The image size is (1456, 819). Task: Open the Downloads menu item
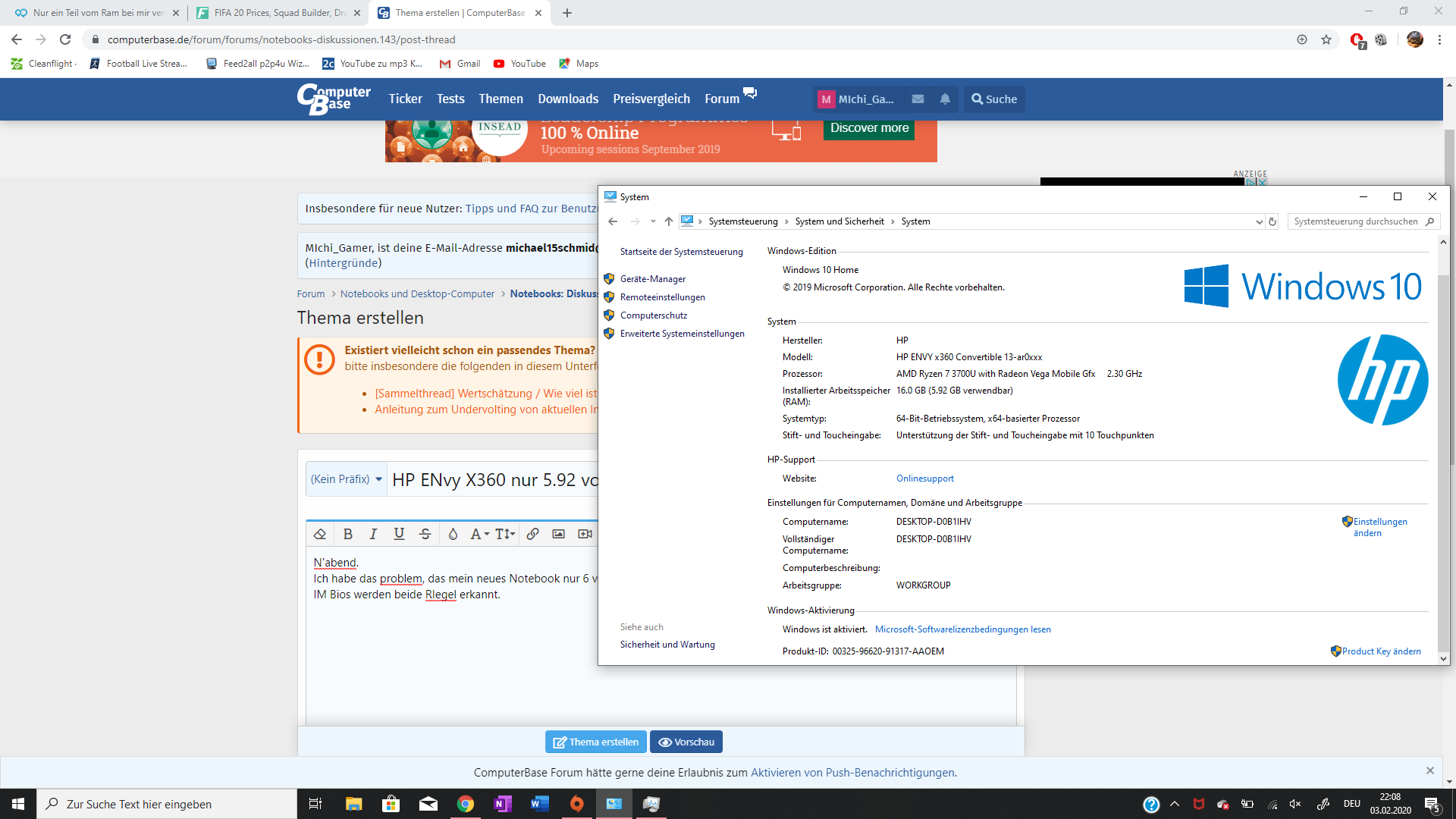click(x=568, y=99)
